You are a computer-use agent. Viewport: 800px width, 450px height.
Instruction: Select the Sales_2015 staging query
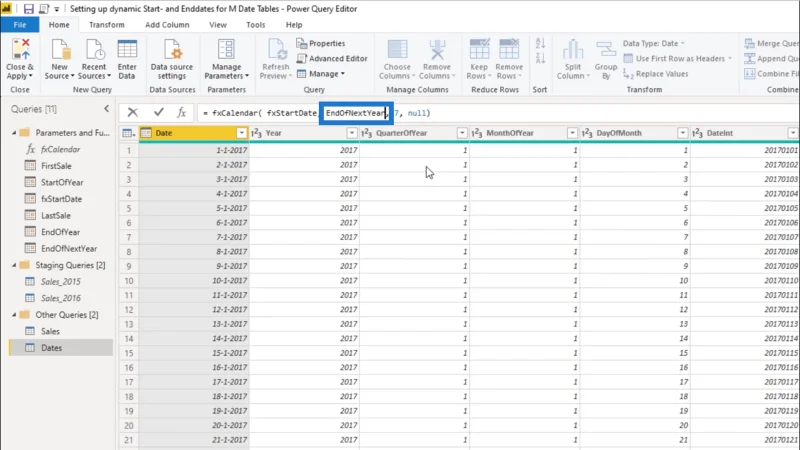pos(61,282)
